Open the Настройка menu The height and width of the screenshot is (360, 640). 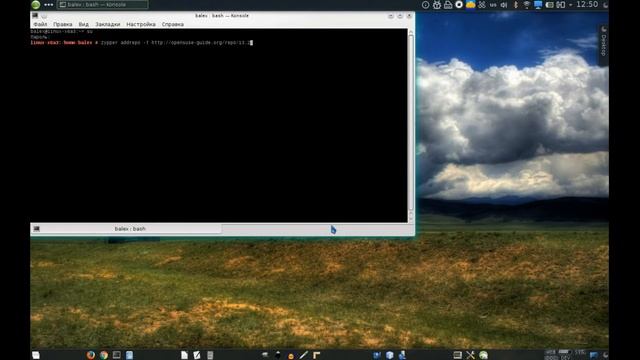141,24
